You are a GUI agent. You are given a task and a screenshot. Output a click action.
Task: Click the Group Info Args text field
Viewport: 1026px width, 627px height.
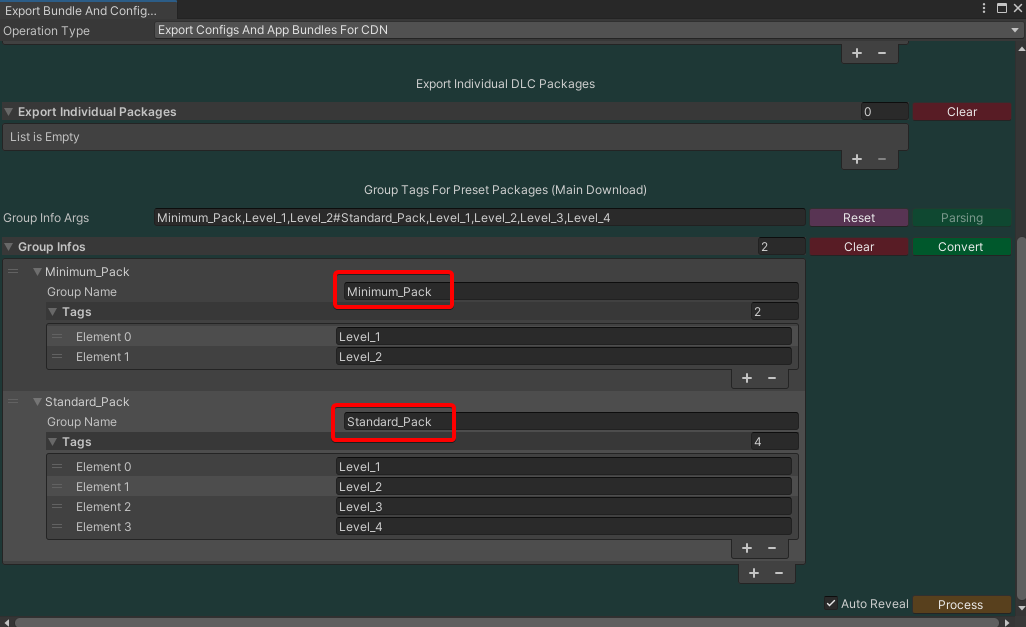pos(479,218)
